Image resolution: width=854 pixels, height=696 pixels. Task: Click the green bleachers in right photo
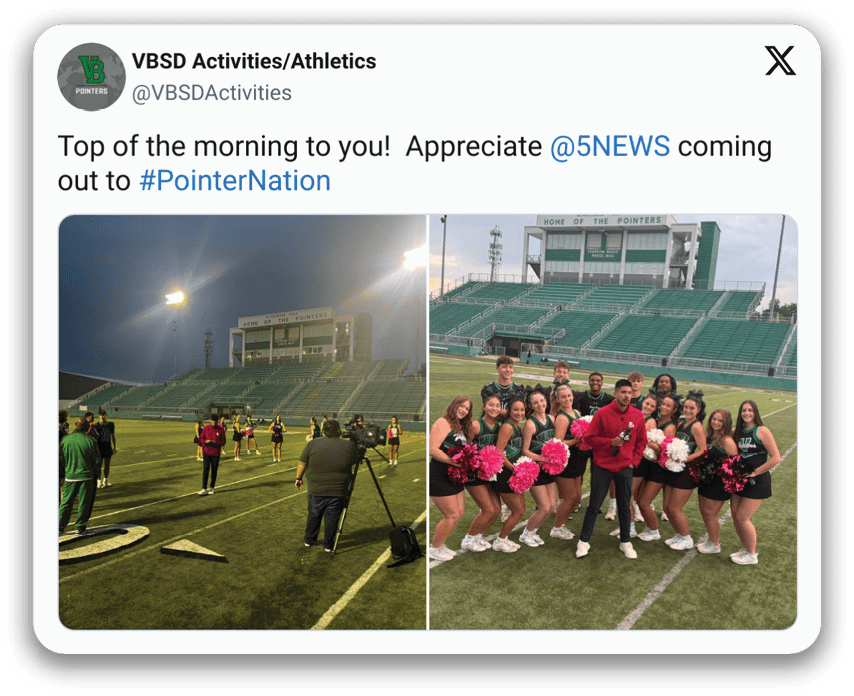click(613, 324)
